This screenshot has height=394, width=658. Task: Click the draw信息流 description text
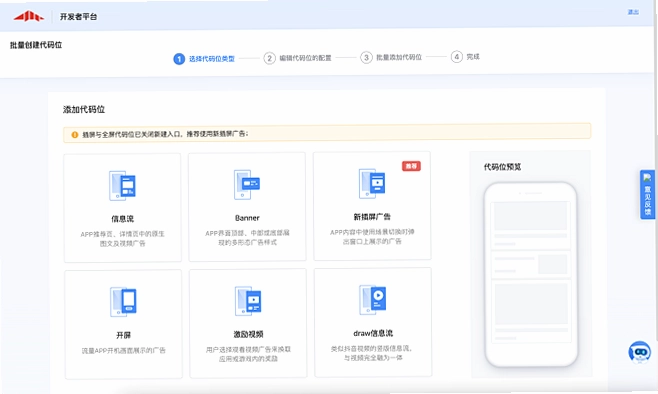373,353
